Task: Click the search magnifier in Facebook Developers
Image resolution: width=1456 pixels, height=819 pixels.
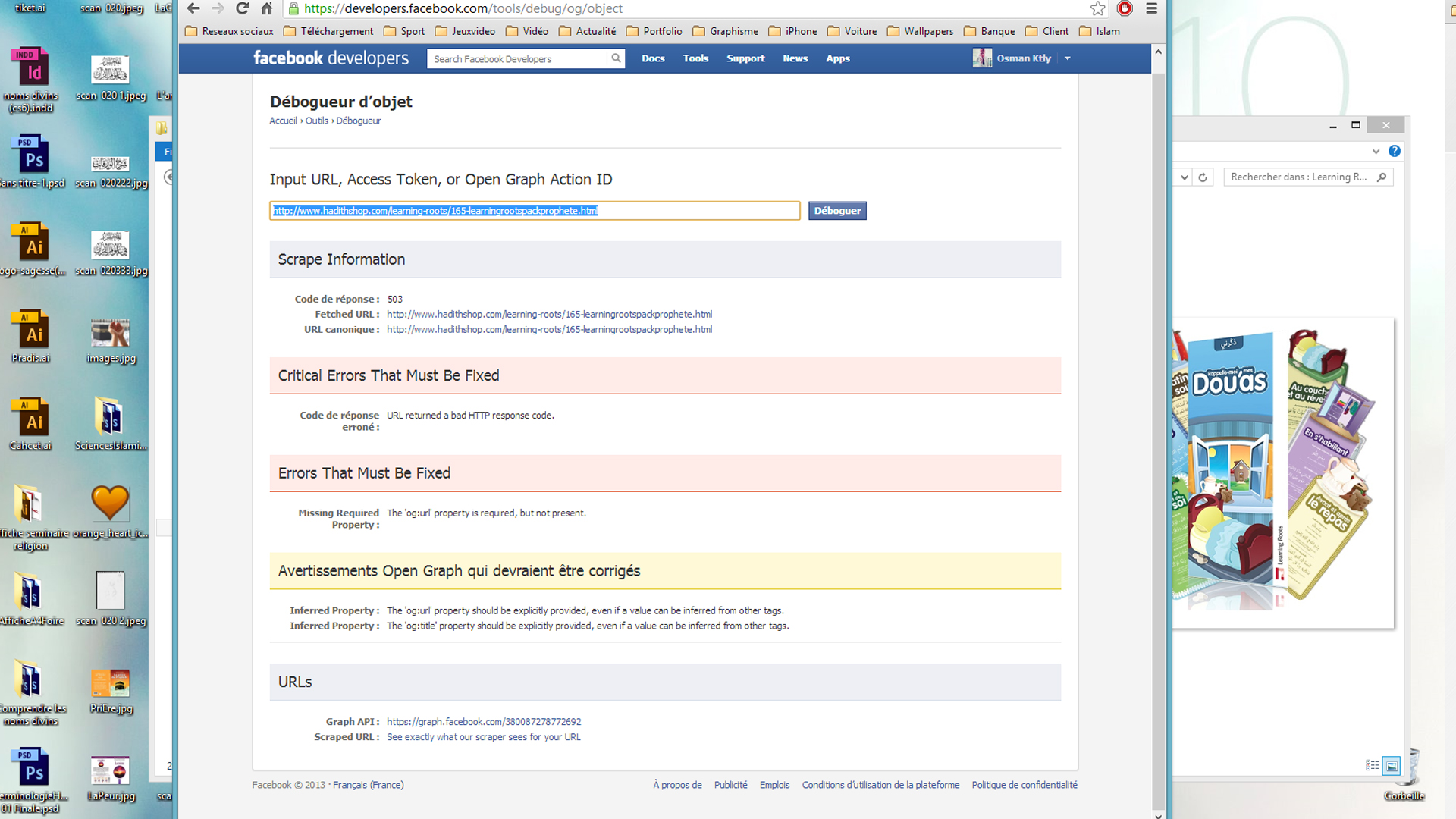Action: (x=616, y=58)
